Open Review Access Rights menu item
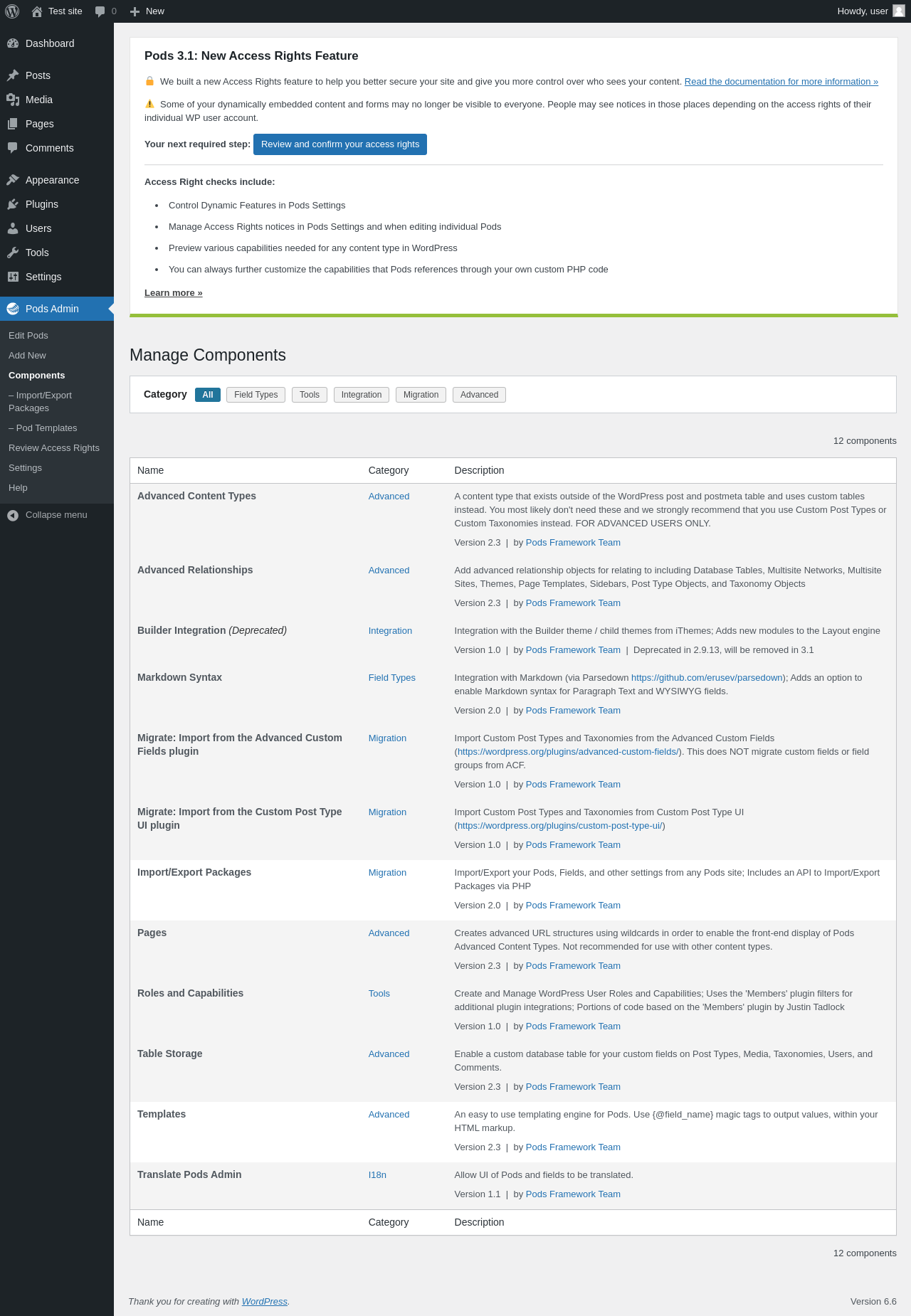This screenshot has height=1316, width=911. tap(54, 448)
